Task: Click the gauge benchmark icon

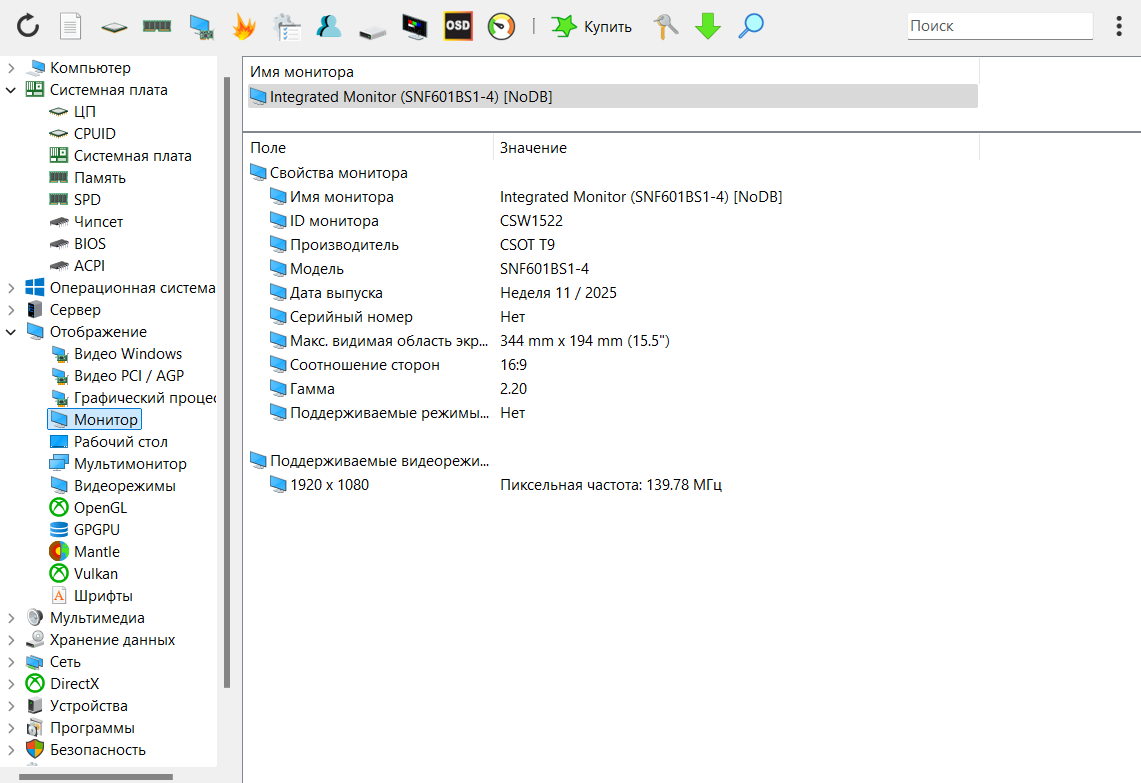Action: (501, 27)
